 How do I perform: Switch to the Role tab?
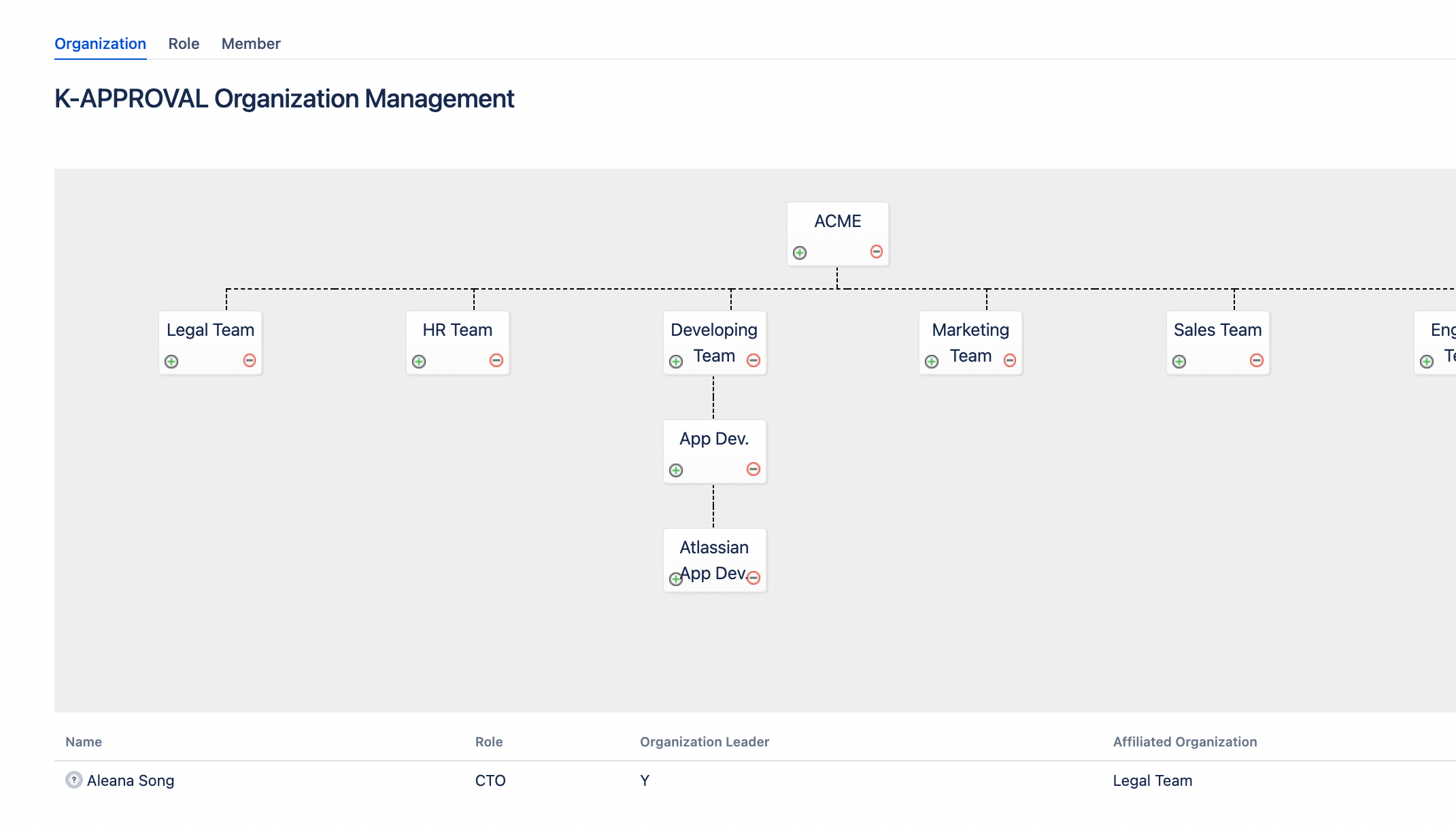click(x=184, y=44)
